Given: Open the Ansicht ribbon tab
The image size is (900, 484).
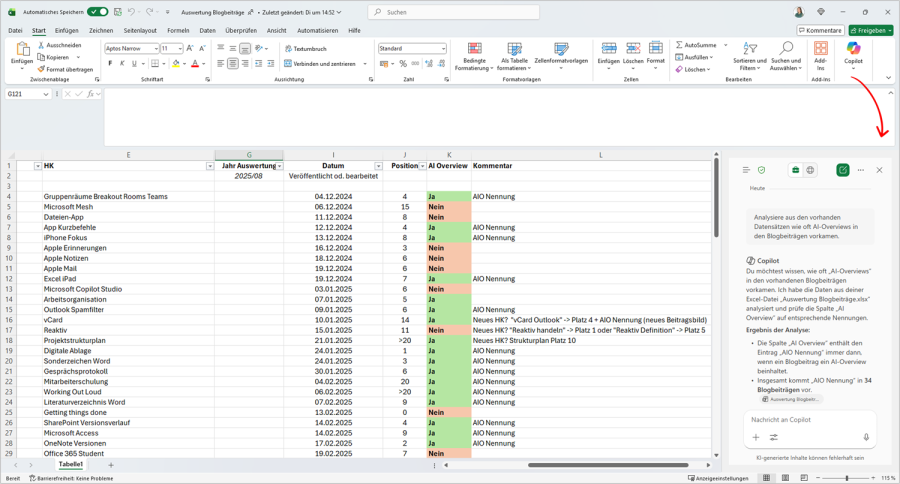Looking at the screenshot, I should (x=277, y=30).
